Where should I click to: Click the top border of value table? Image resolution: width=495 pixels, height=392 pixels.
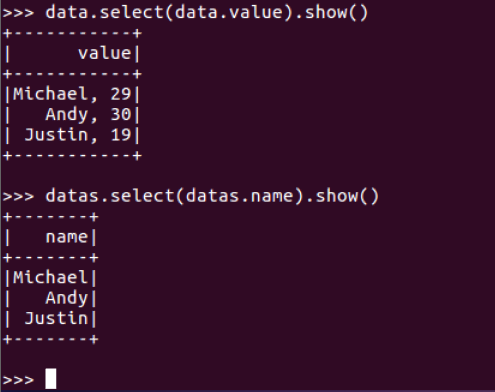point(72,33)
